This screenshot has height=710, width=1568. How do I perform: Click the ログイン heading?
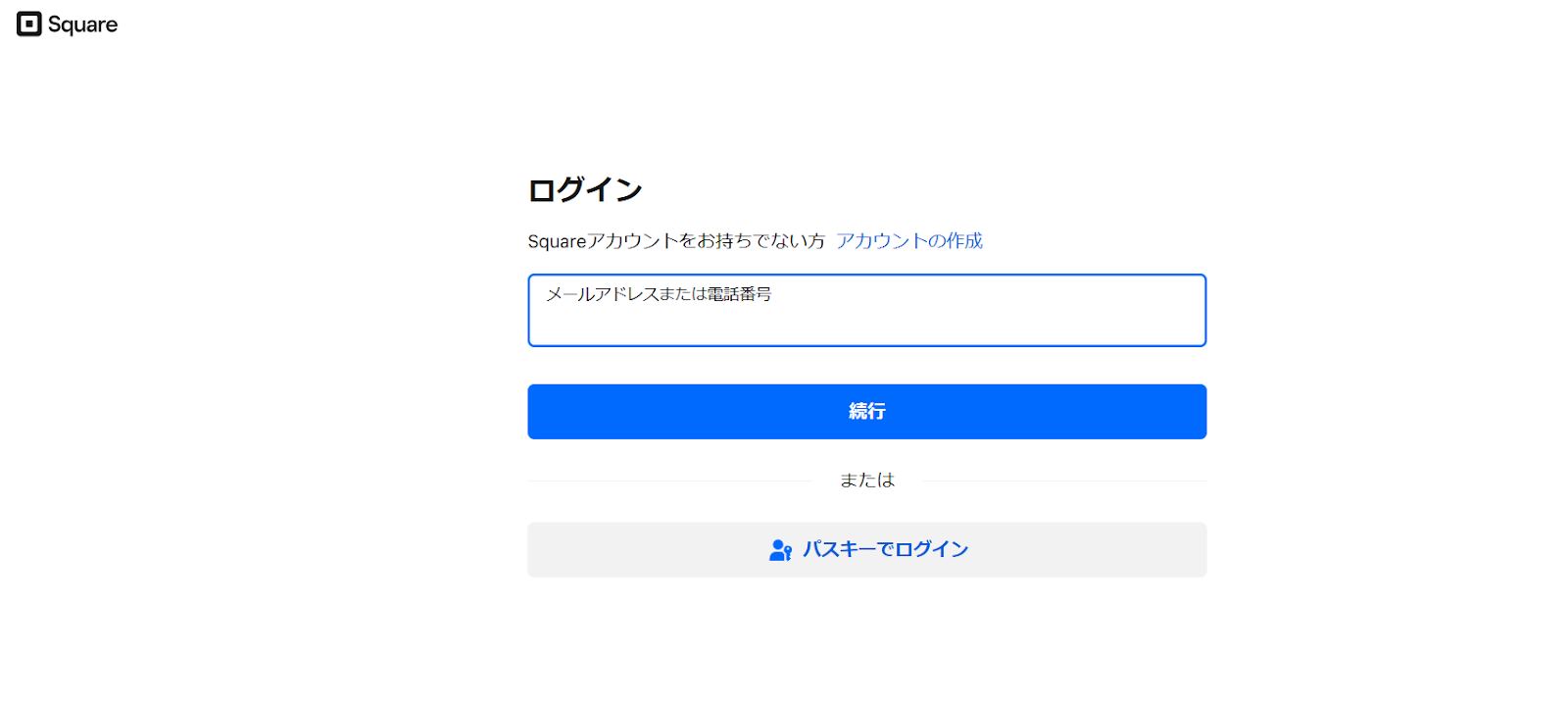click(585, 190)
